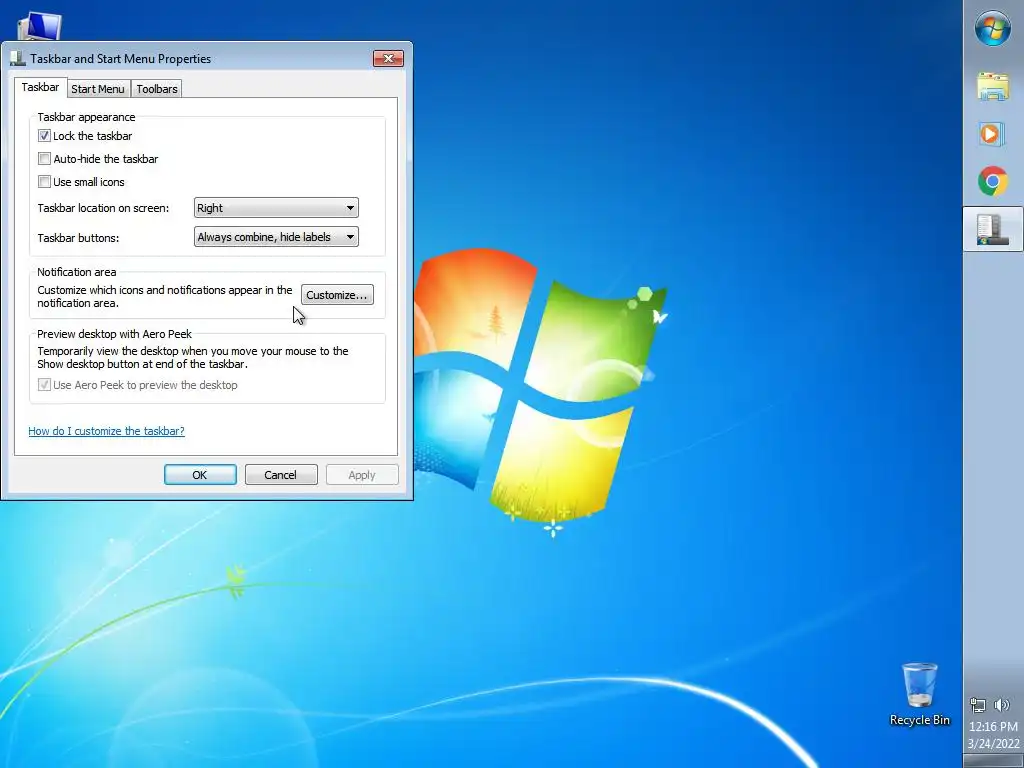The image size is (1024, 768).
Task: Select the Taskbar tab
Action: (40, 88)
